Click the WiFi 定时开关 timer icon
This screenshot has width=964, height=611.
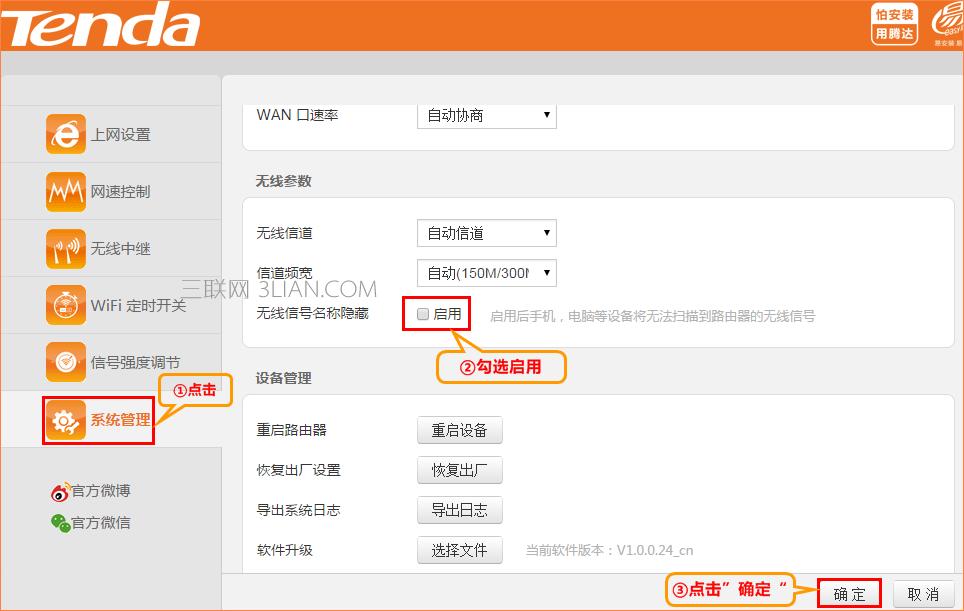(x=66, y=305)
